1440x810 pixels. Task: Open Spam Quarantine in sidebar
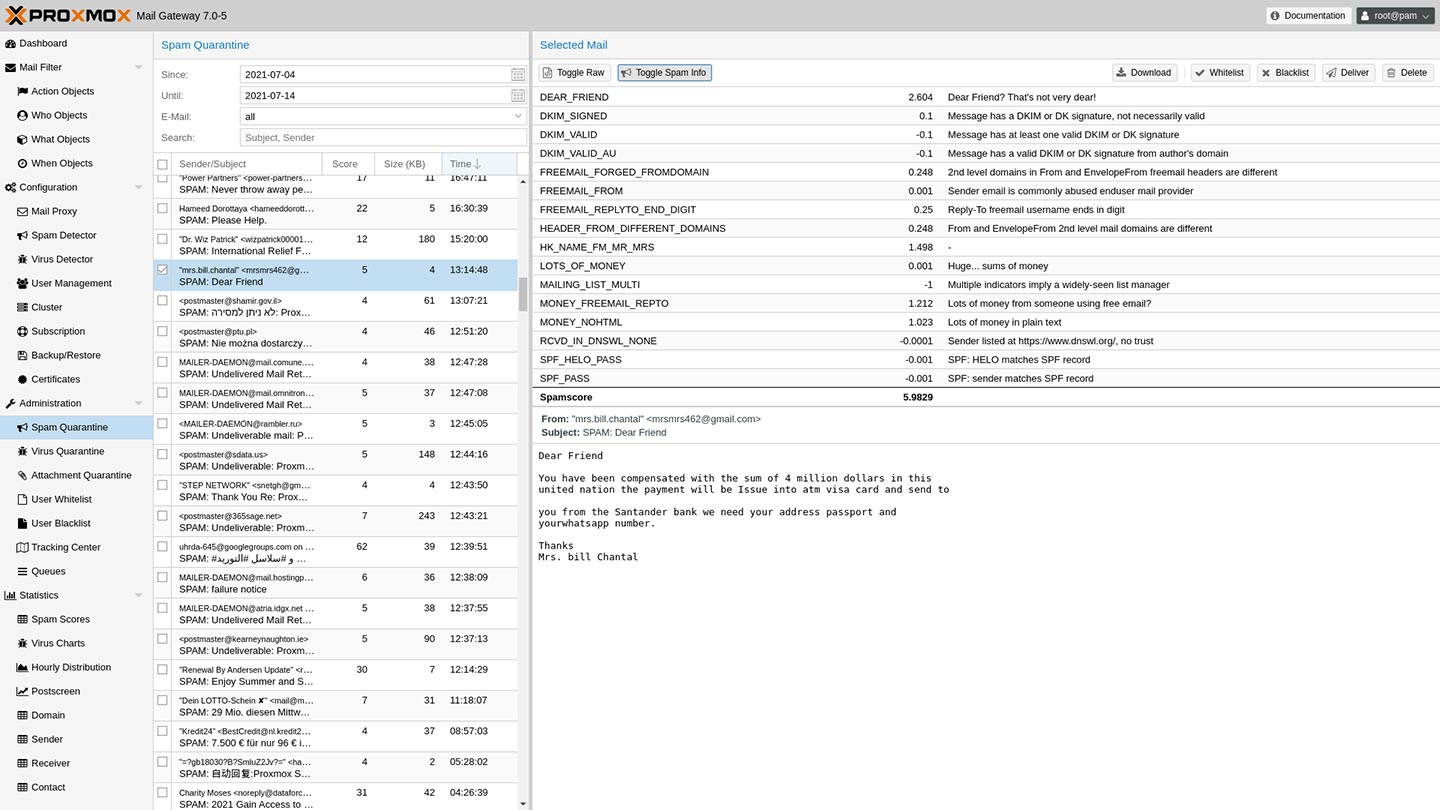tap(76, 427)
